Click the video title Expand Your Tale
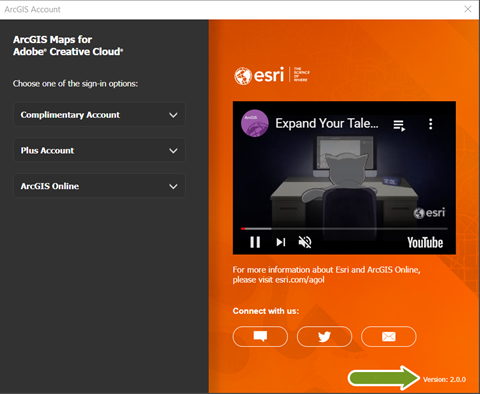Screen dimensions: 480x394 pyautogui.click(x=327, y=123)
